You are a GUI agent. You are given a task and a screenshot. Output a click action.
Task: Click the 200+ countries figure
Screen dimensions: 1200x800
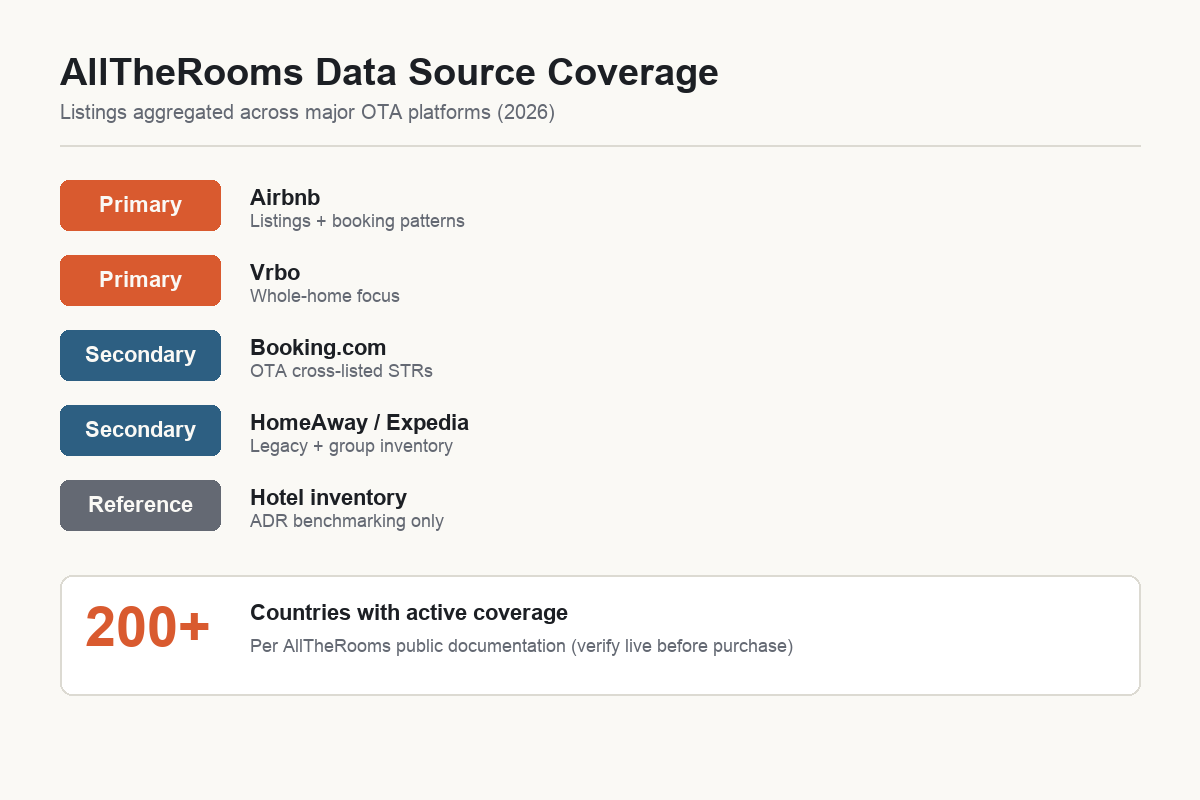(x=148, y=628)
